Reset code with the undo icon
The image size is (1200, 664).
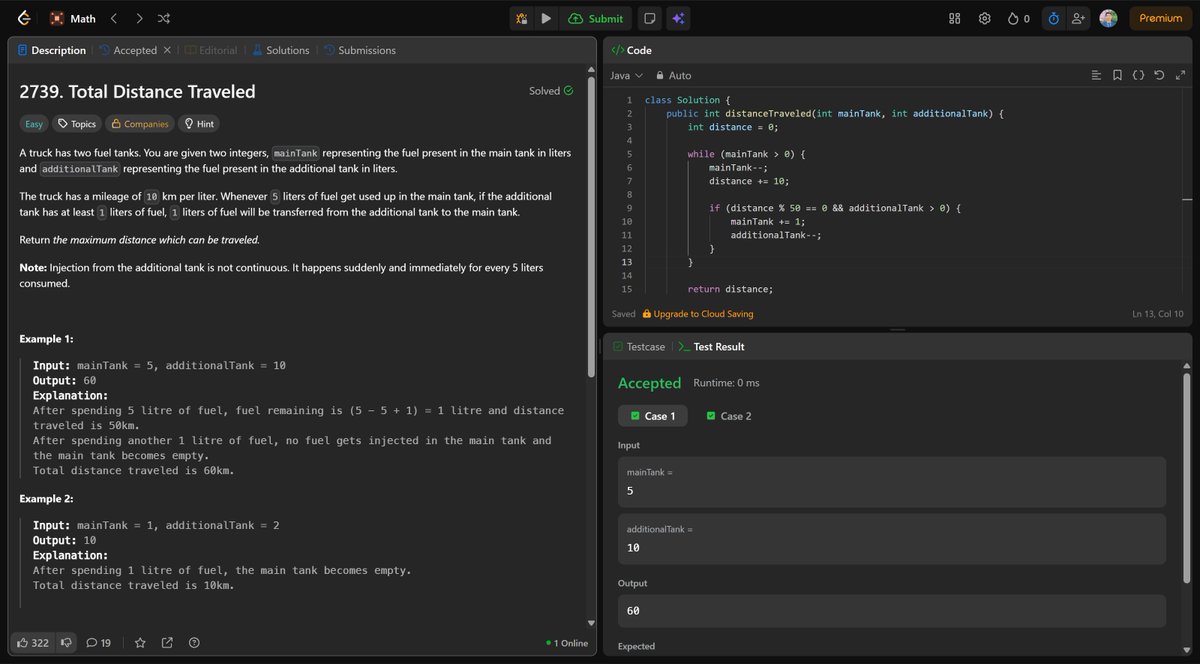point(1159,75)
